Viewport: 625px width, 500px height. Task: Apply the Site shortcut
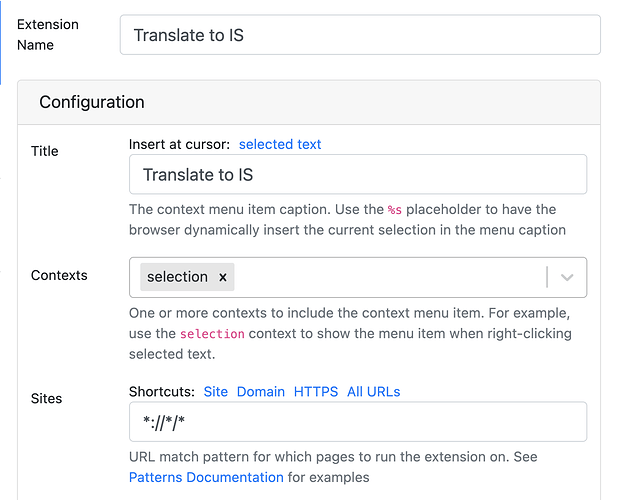coord(216,391)
